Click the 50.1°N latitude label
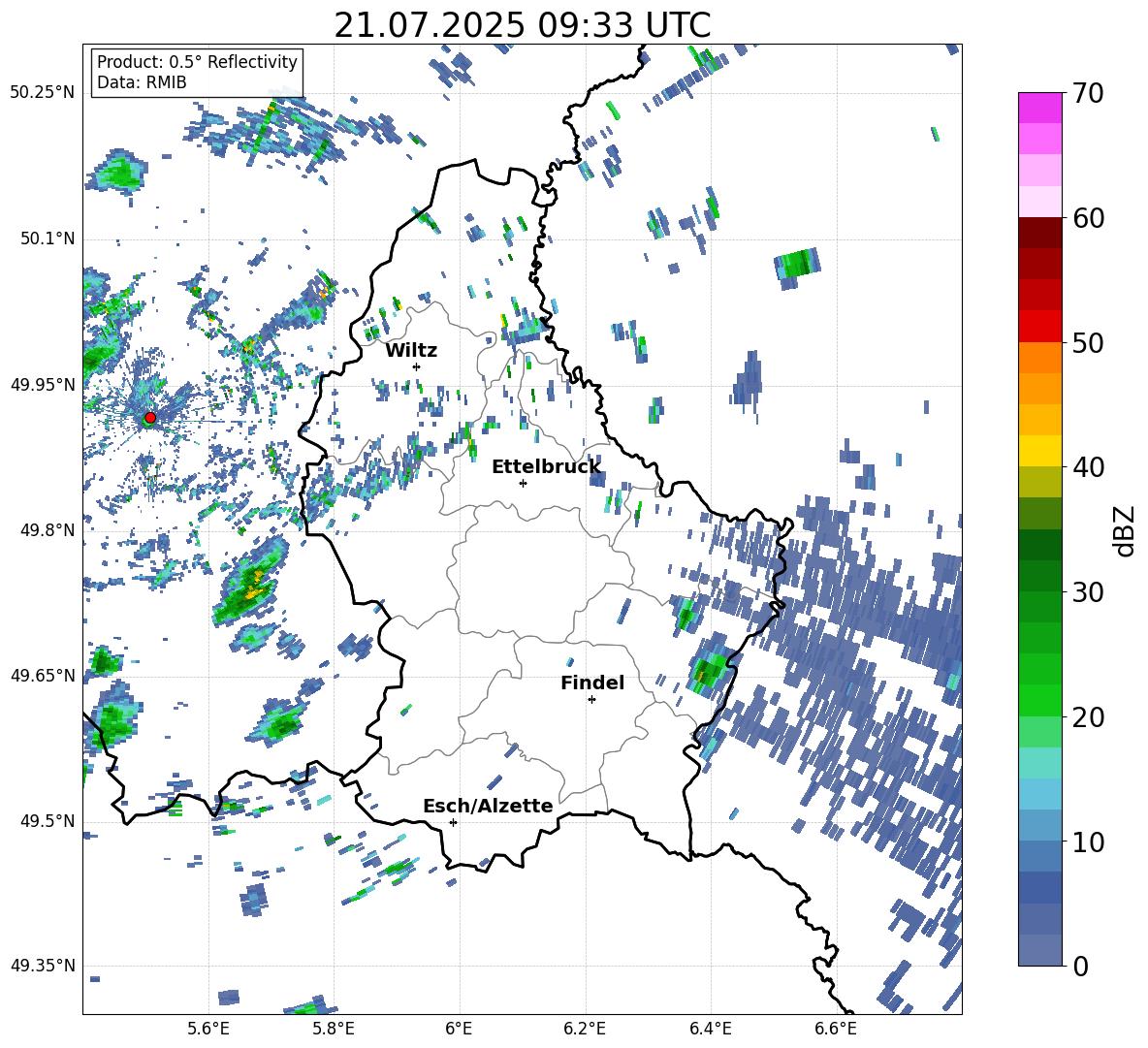 pyautogui.click(x=47, y=238)
